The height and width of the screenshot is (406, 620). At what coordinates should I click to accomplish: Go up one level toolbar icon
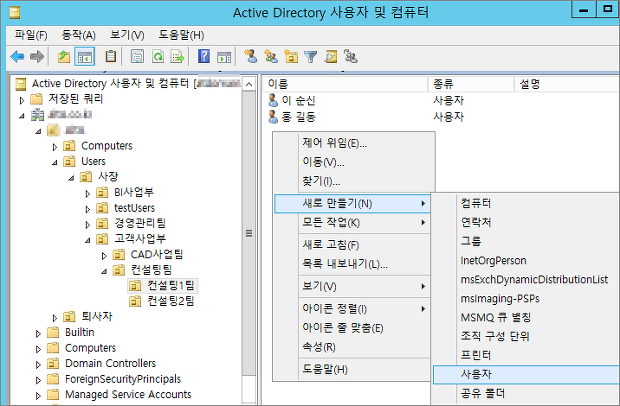pos(64,57)
